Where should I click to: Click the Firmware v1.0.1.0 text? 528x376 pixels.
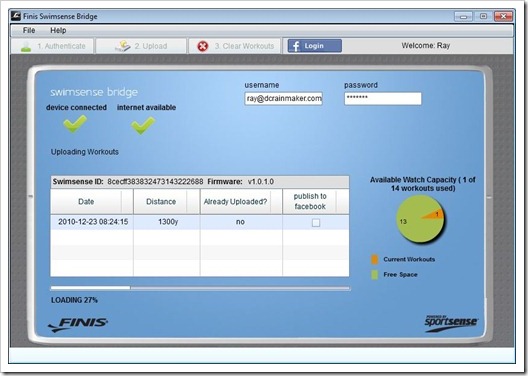click(x=240, y=182)
